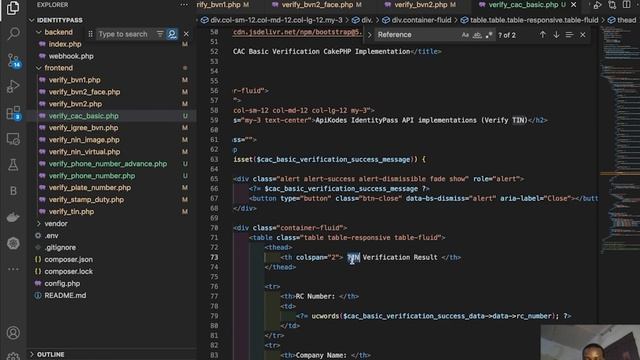Click the B icon in activity bar

pos(13,191)
